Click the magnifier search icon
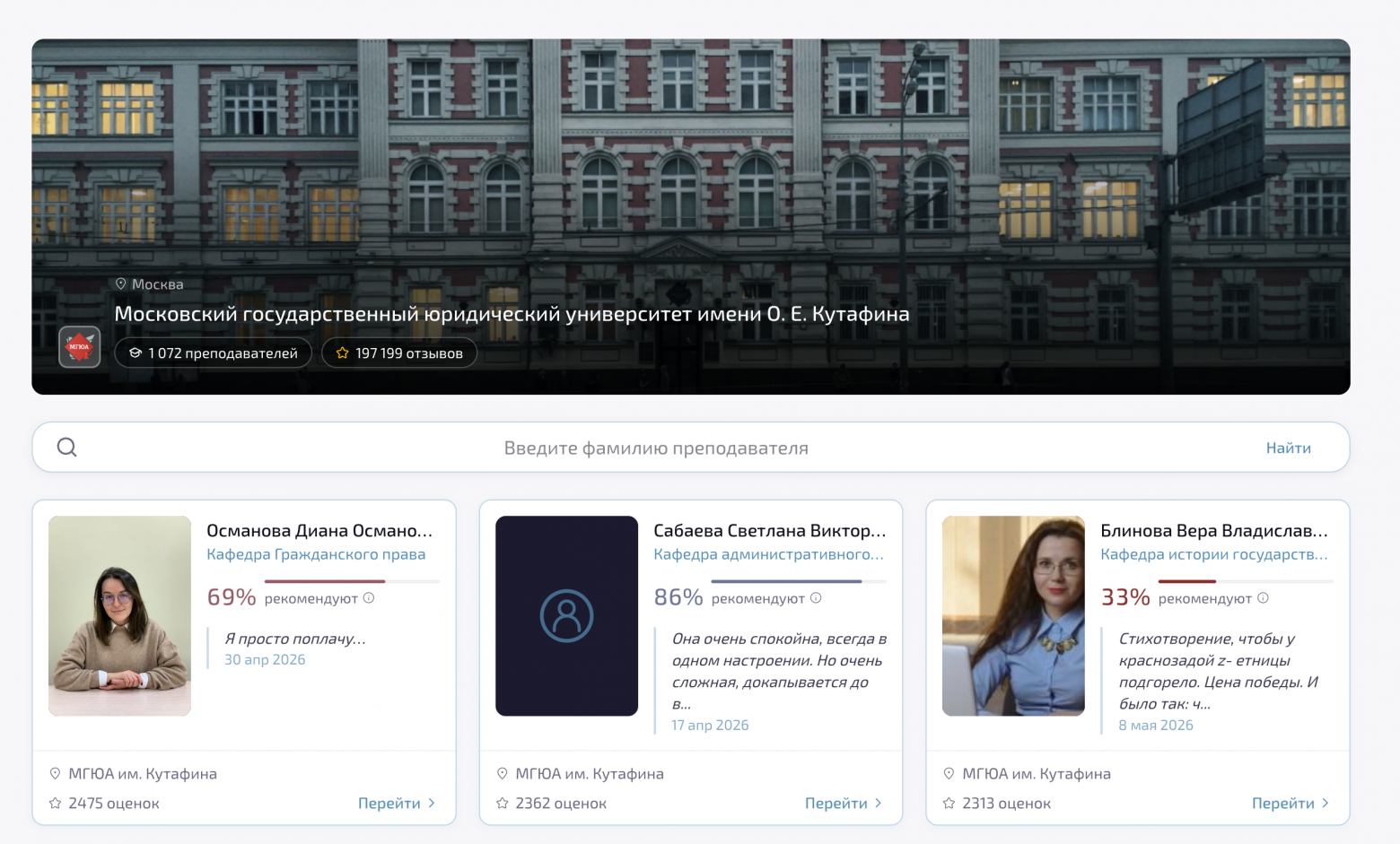The width and height of the screenshot is (1400, 844). pyautogui.click(x=67, y=447)
